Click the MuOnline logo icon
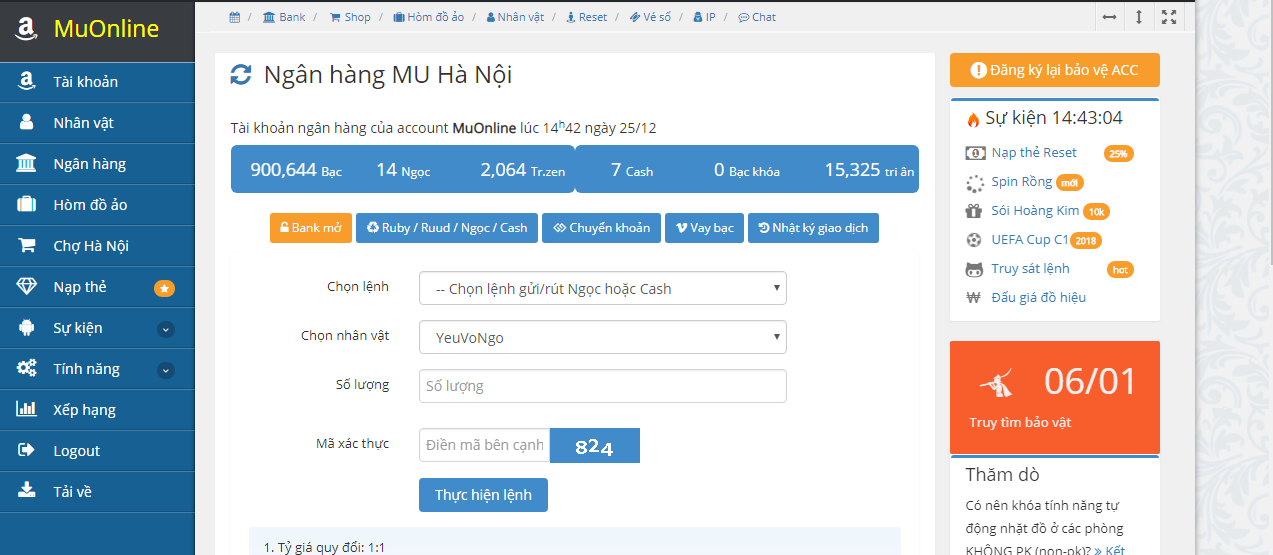The image size is (1273, 555). click(x=27, y=29)
